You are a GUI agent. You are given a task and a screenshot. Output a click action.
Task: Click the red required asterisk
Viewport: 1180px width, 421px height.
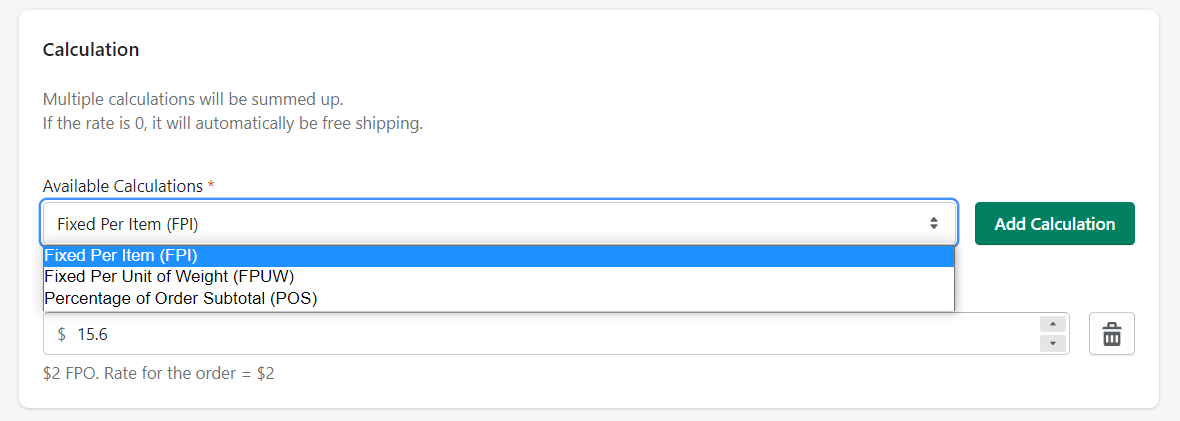coord(211,185)
